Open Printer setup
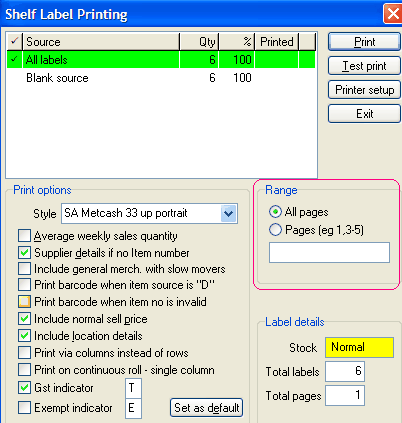Image resolution: width=402 pixels, height=423 pixels. pos(364,90)
